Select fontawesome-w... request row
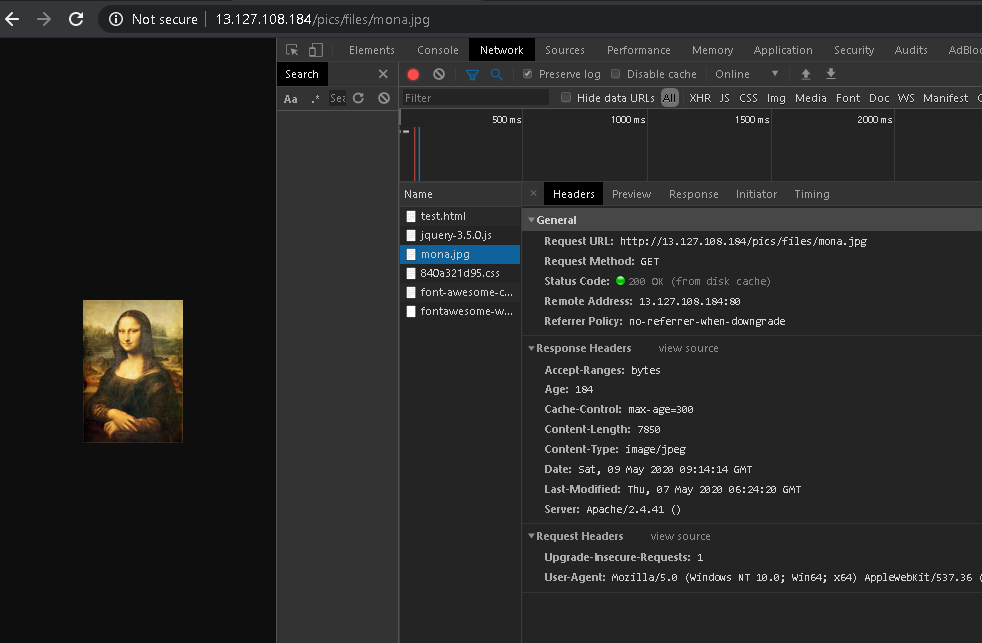 coord(460,311)
